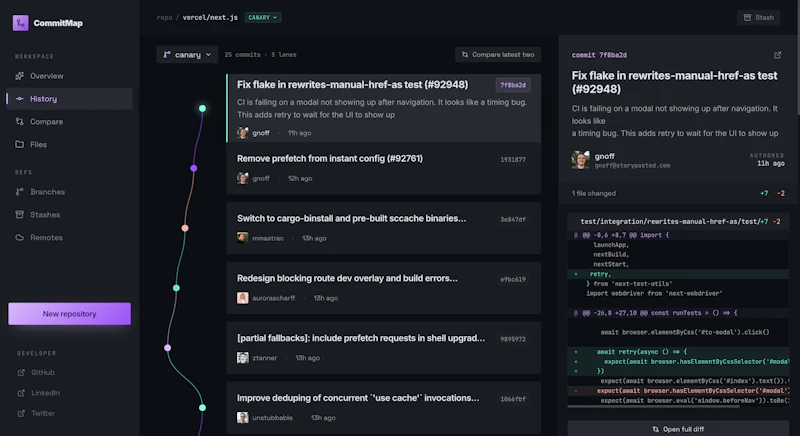Click the diff horizontal scrollbar
This screenshot has width=800, height=436.
654,407
